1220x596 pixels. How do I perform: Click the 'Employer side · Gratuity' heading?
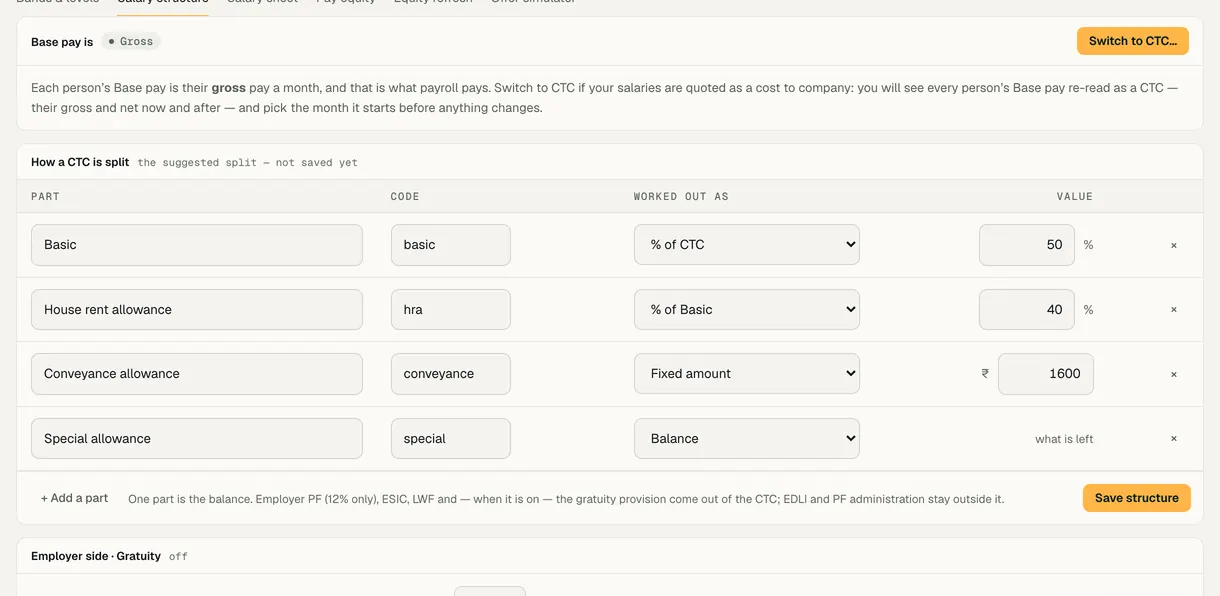tap(96, 556)
